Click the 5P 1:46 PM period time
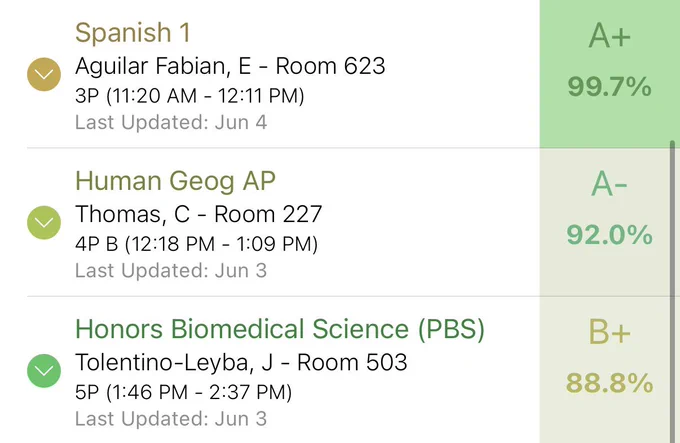The width and height of the screenshot is (680, 443). (183, 392)
